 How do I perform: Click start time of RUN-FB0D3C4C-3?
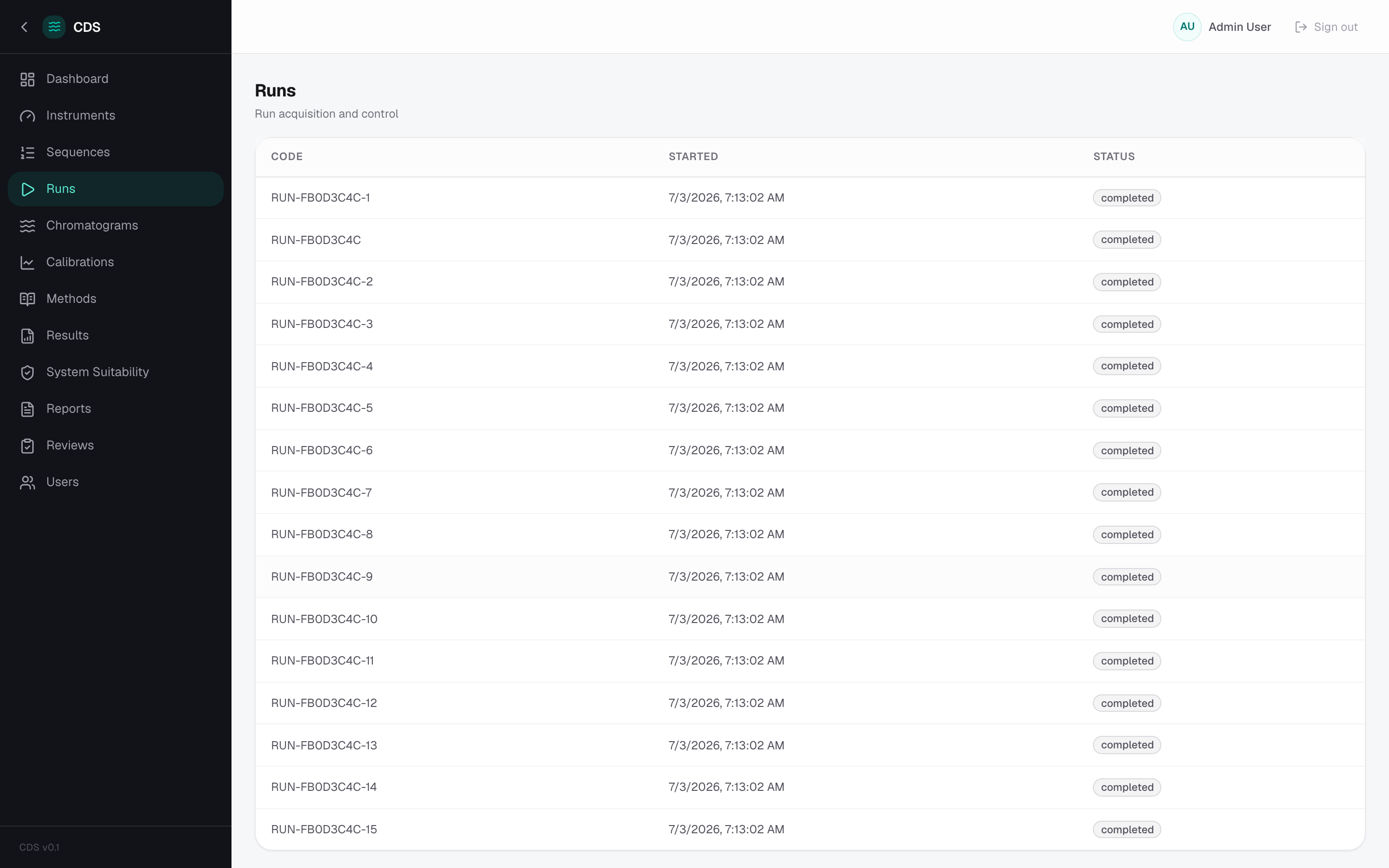tap(726, 325)
